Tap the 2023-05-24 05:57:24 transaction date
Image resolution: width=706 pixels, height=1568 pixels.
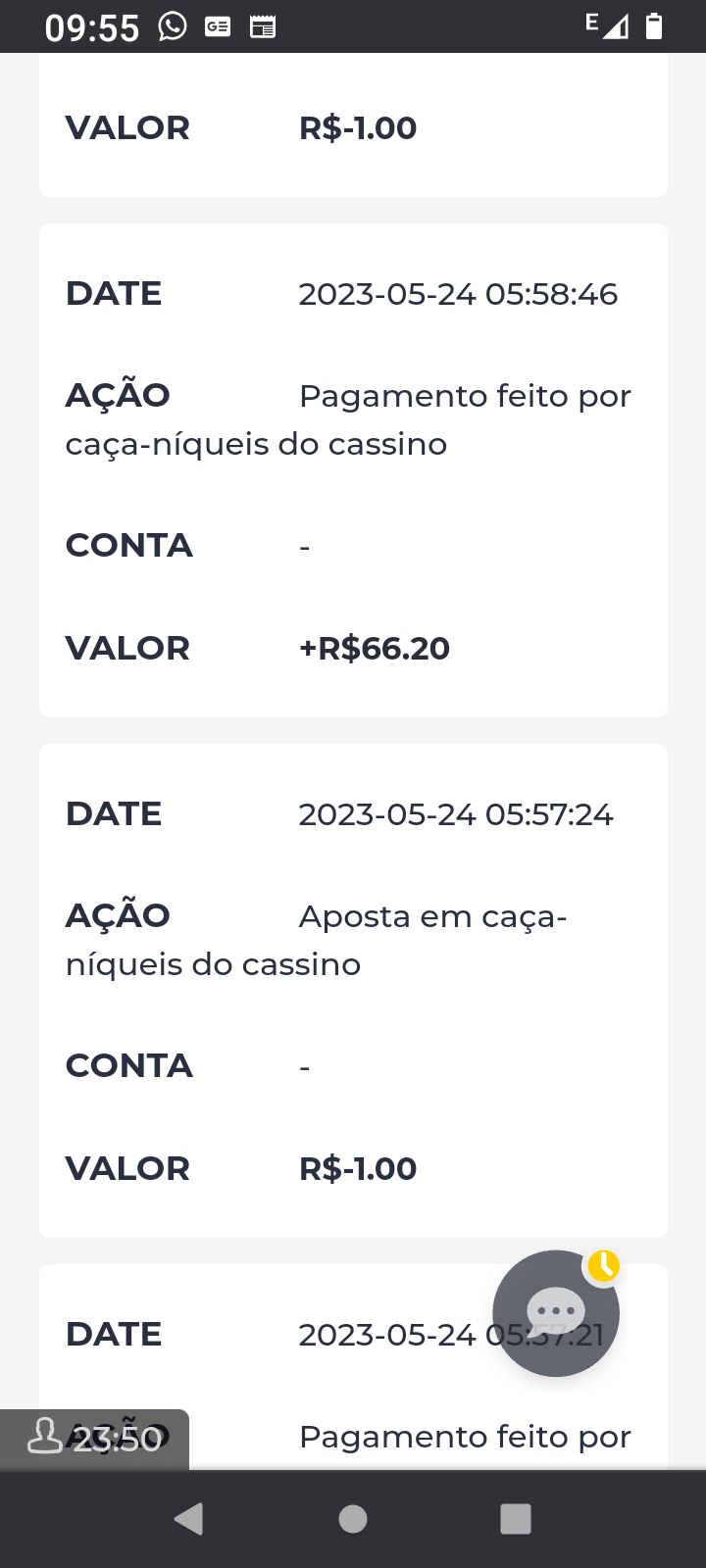tap(455, 814)
